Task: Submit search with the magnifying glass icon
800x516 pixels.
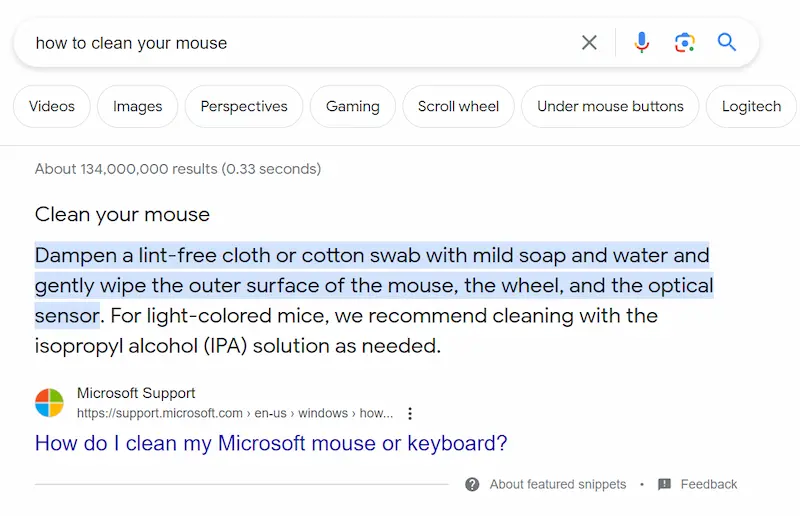Action: point(727,42)
